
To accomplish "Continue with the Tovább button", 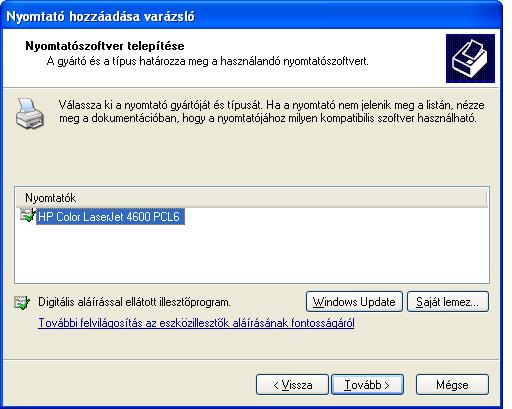I will tap(368, 385).
